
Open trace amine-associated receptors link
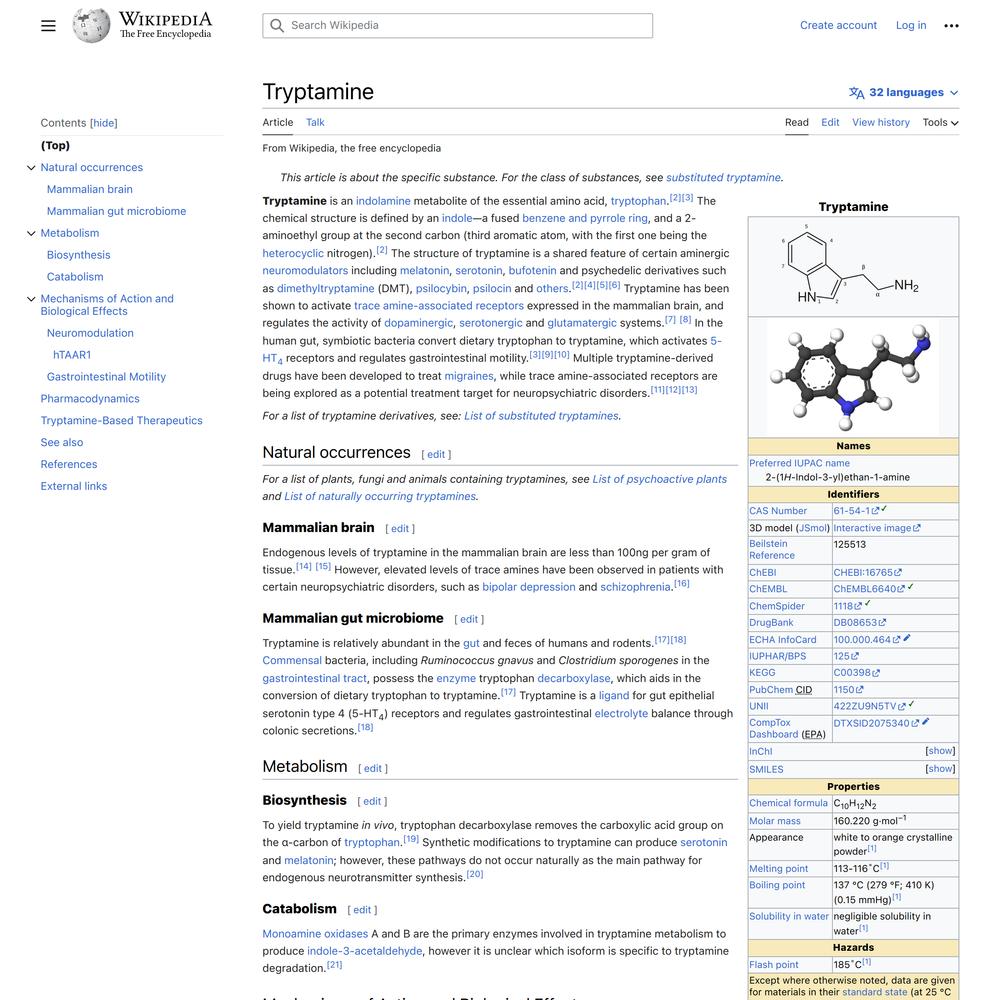tap(439, 305)
